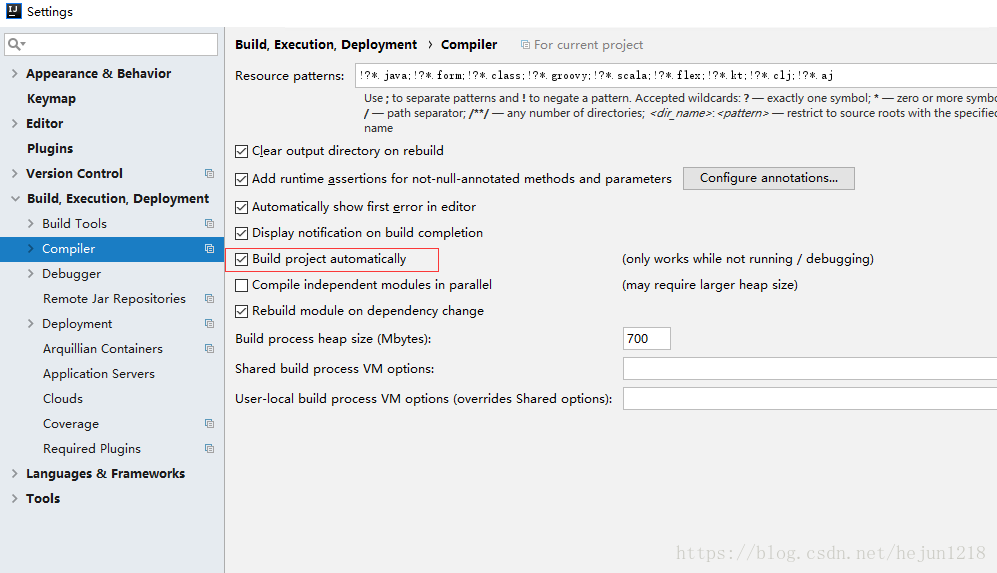The height and width of the screenshot is (573, 997).
Task: Select Debugger in settings tree
Action: [71, 273]
